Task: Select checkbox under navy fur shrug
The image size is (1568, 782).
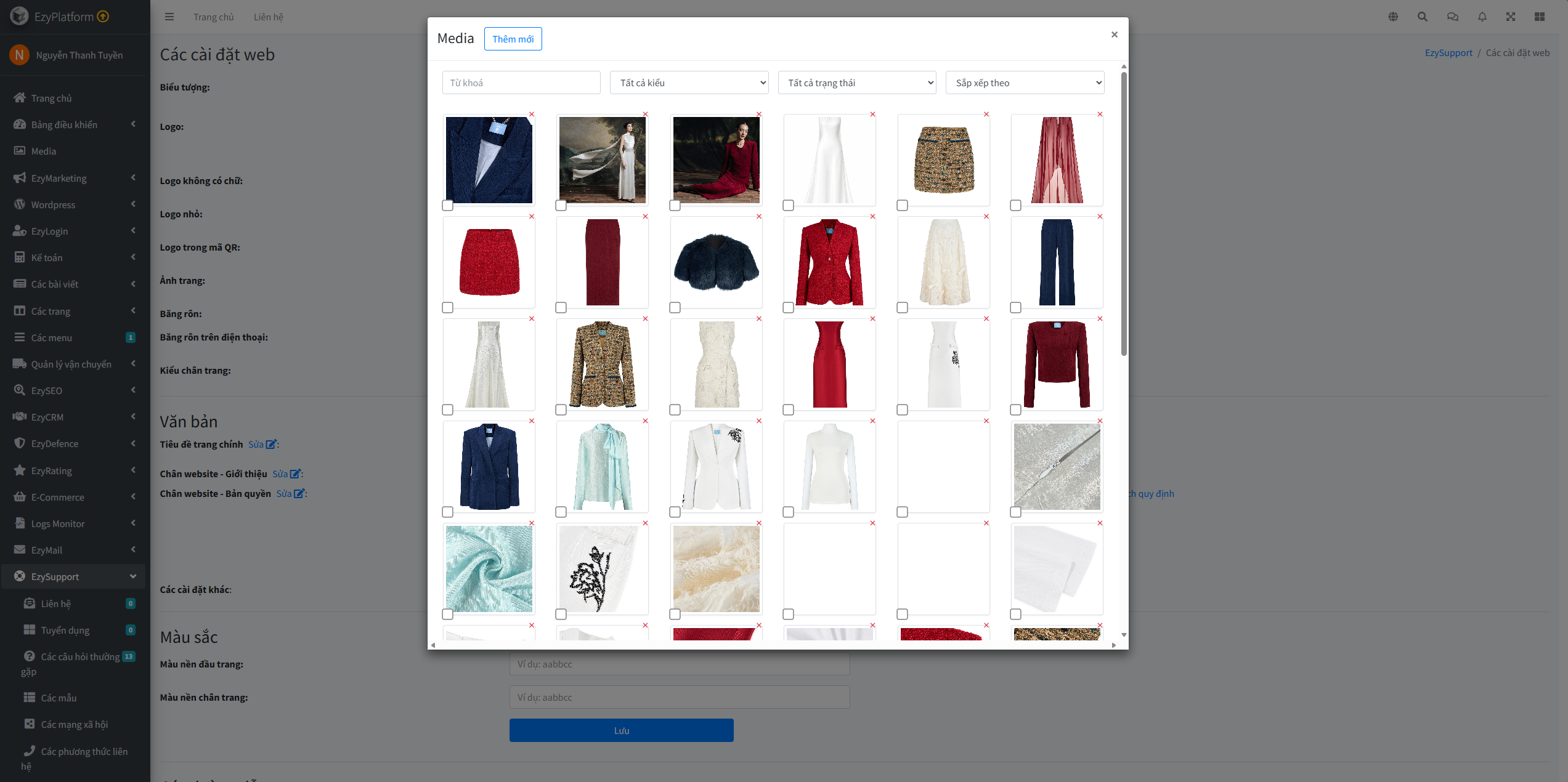Action: [x=675, y=307]
